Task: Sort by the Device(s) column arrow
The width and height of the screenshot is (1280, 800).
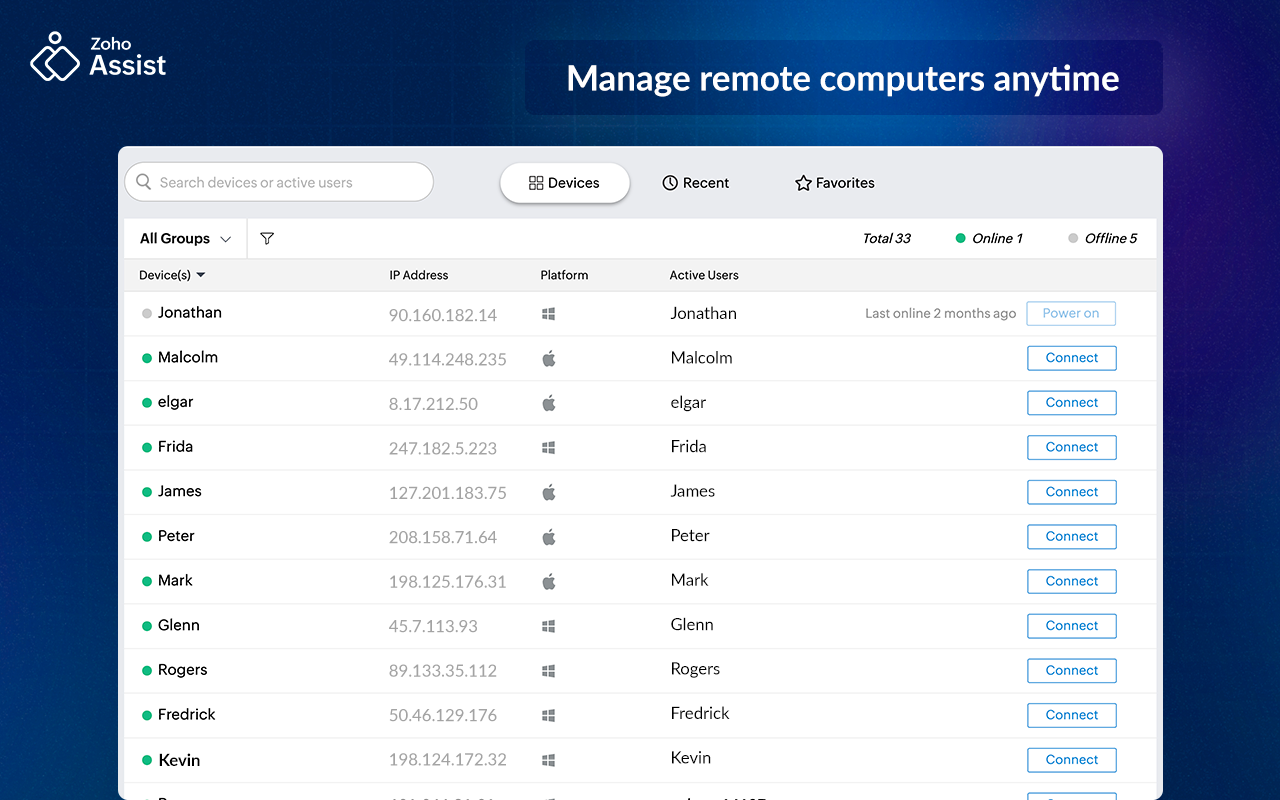Action: point(201,275)
